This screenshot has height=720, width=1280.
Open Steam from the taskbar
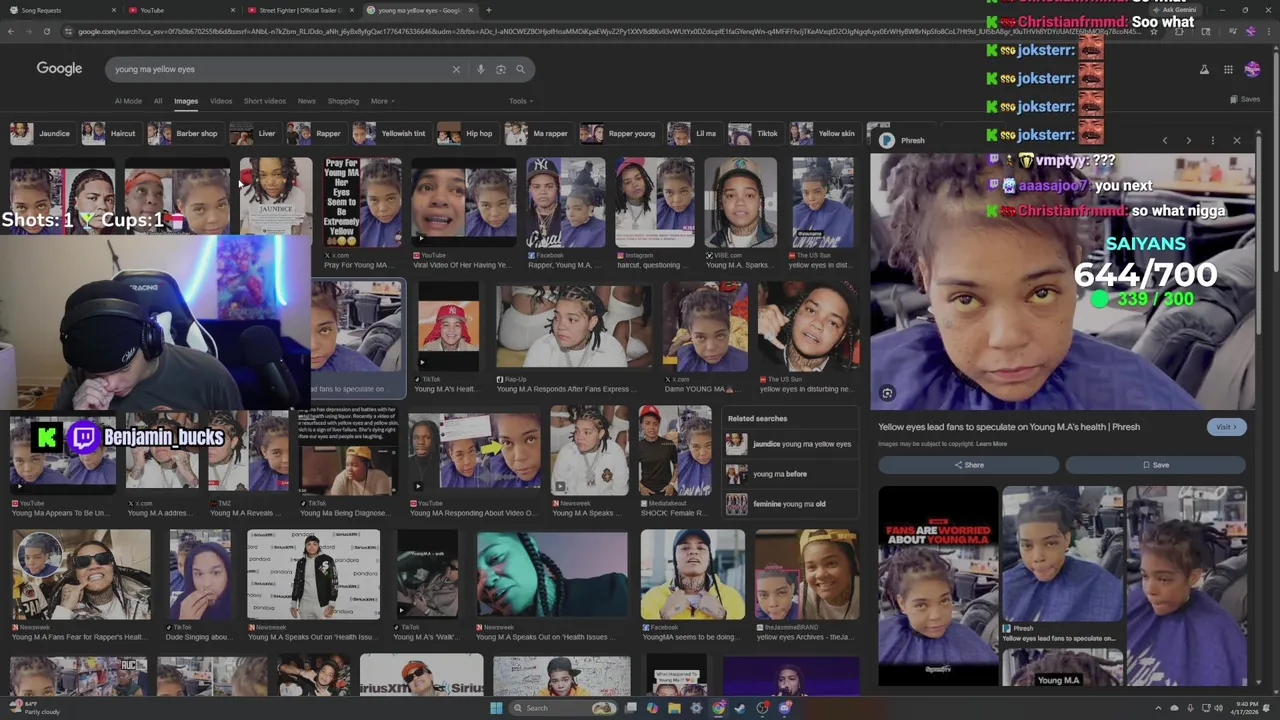740,708
